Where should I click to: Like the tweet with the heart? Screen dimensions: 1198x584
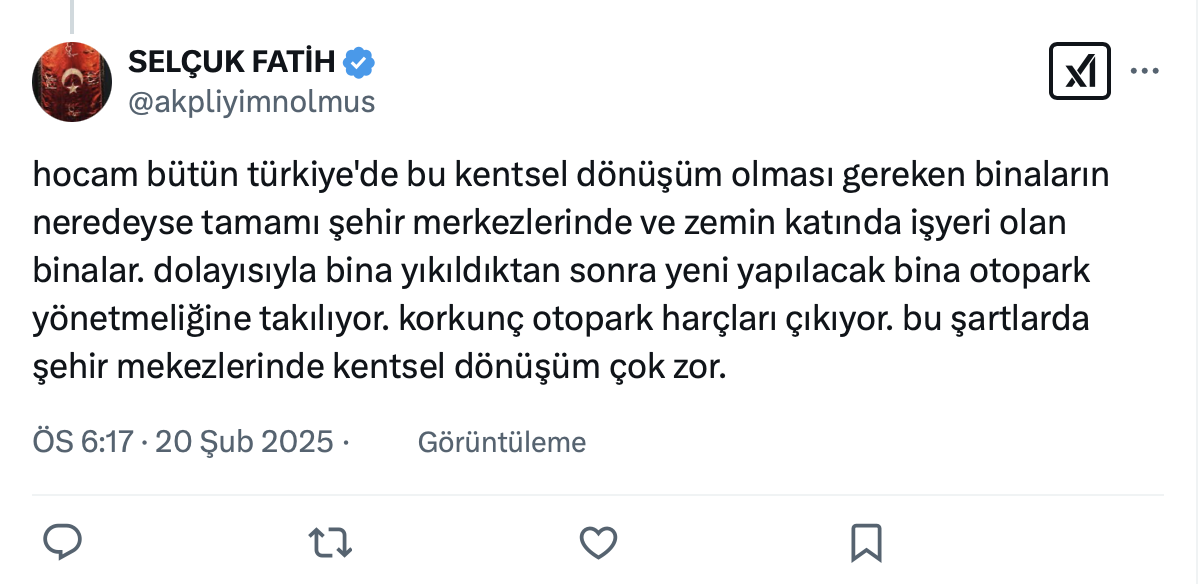click(598, 542)
